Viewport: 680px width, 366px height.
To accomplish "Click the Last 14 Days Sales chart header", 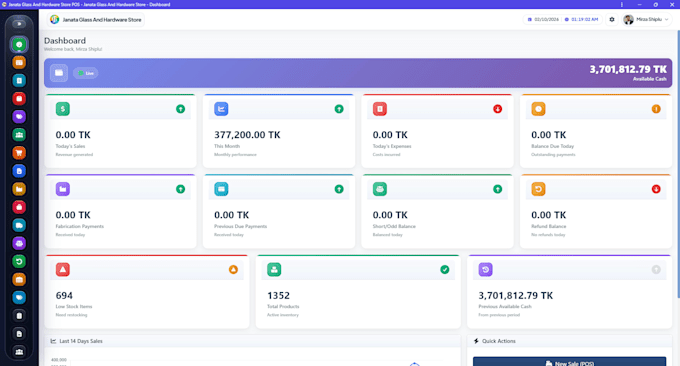I will pyautogui.click(x=252, y=341).
